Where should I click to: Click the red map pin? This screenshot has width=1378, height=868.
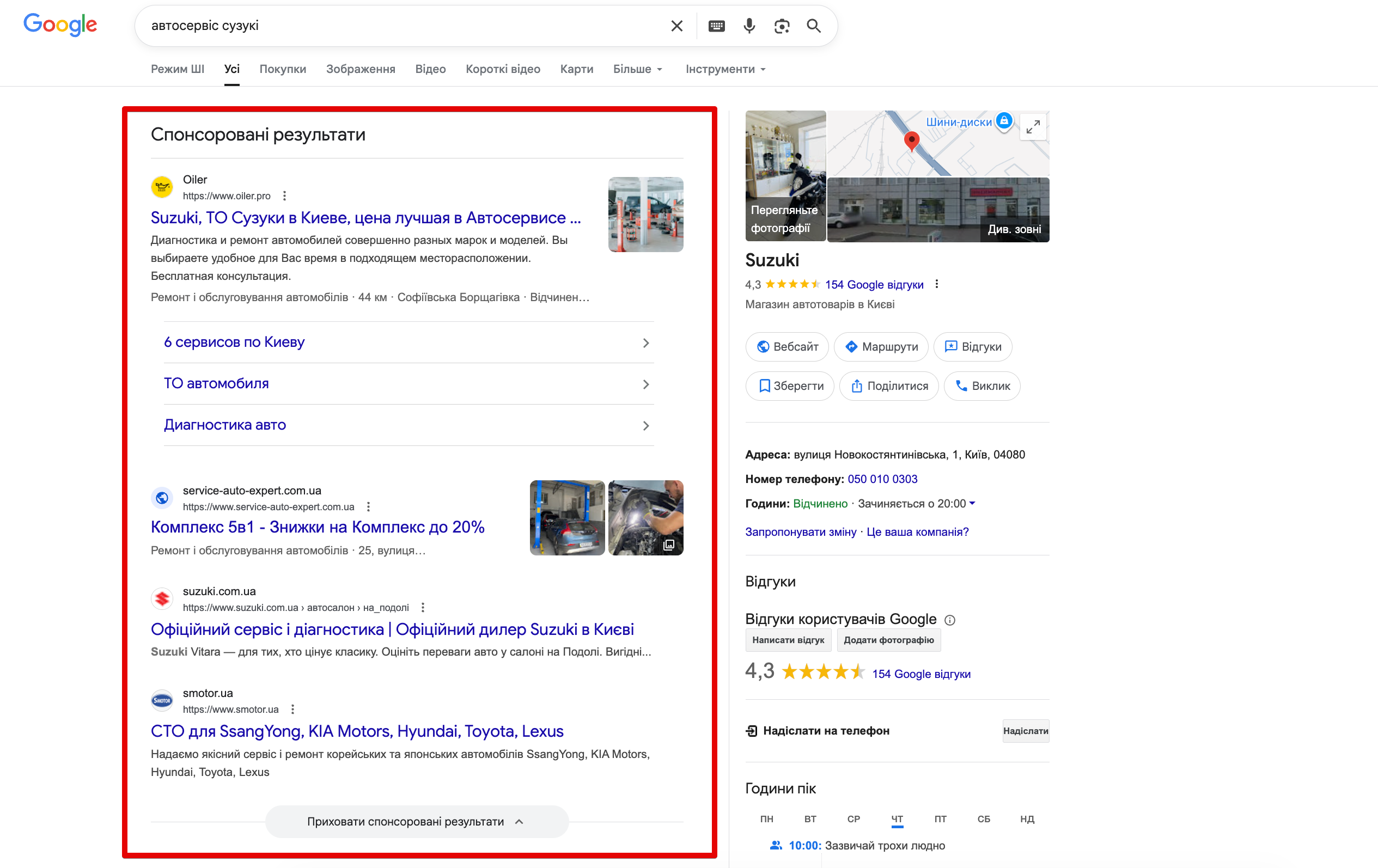tap(912, 142)
